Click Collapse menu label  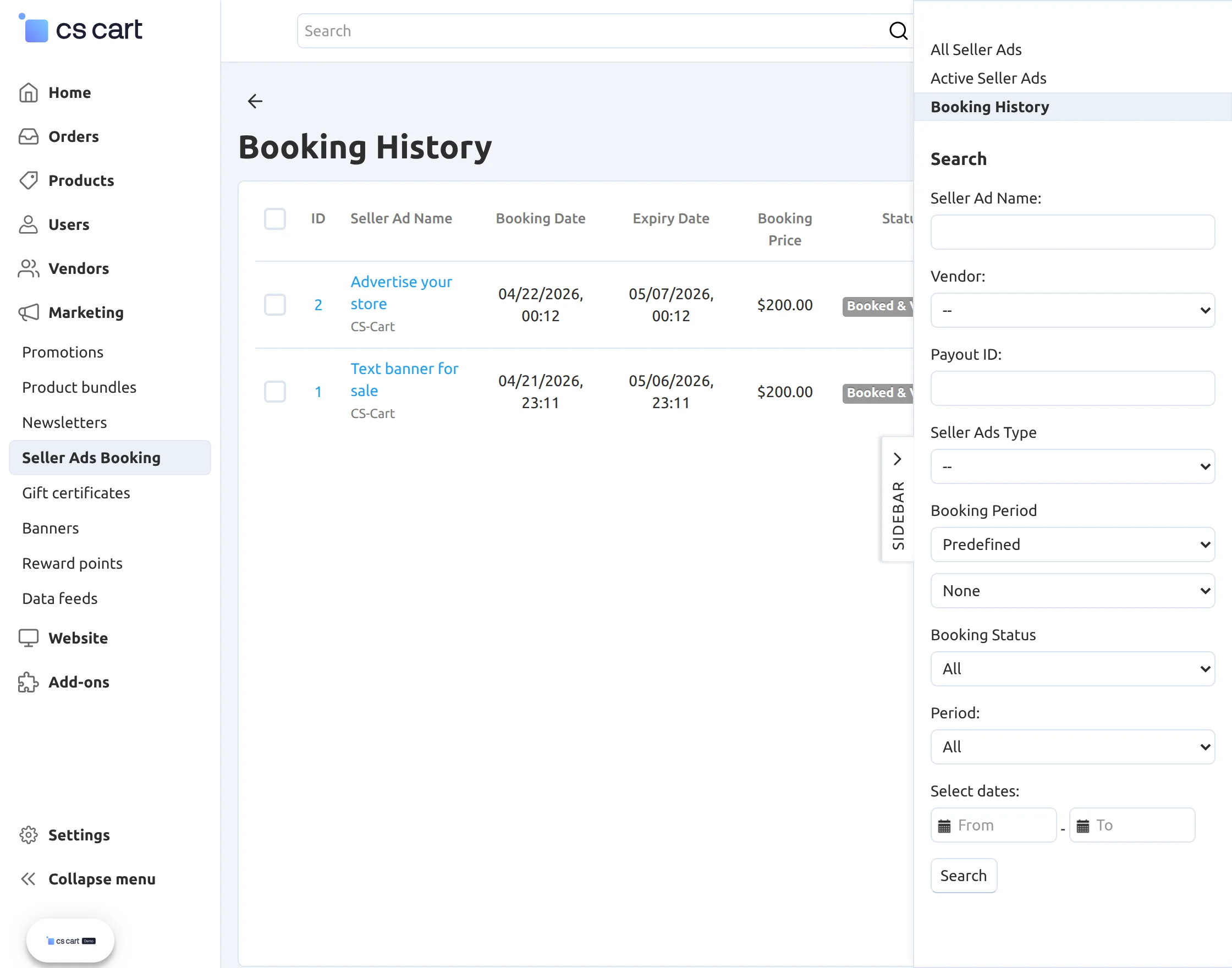click(102, 879)
